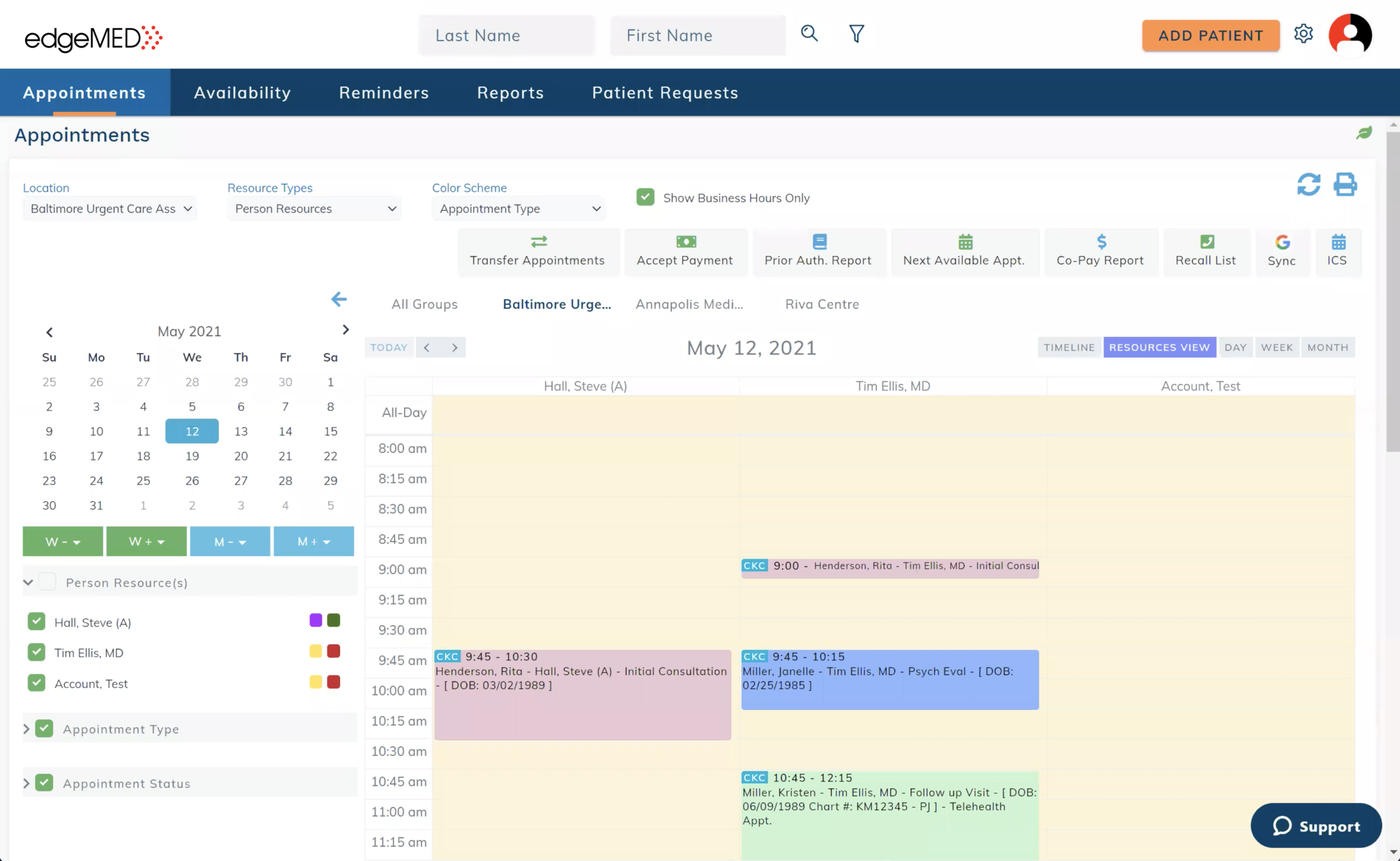Expand the Appointment Type section
The height and width of the screenshot is (861, 1400).
(x=26, y=729)
